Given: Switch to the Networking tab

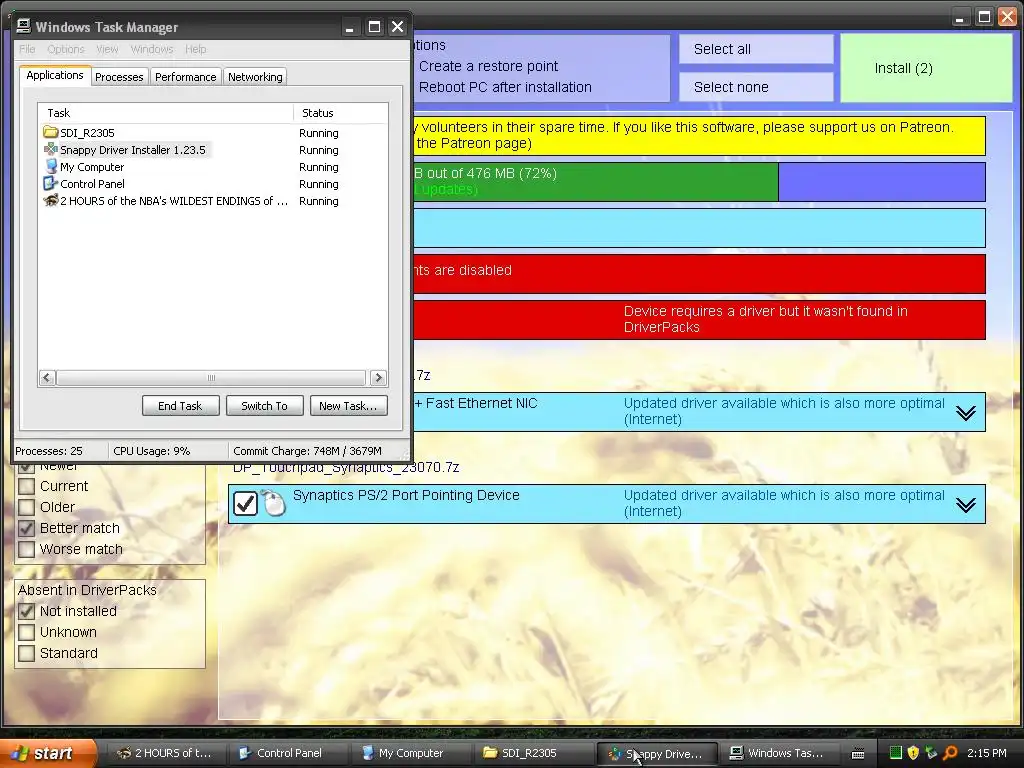Looking at the screenshot, I should [255, 76].
